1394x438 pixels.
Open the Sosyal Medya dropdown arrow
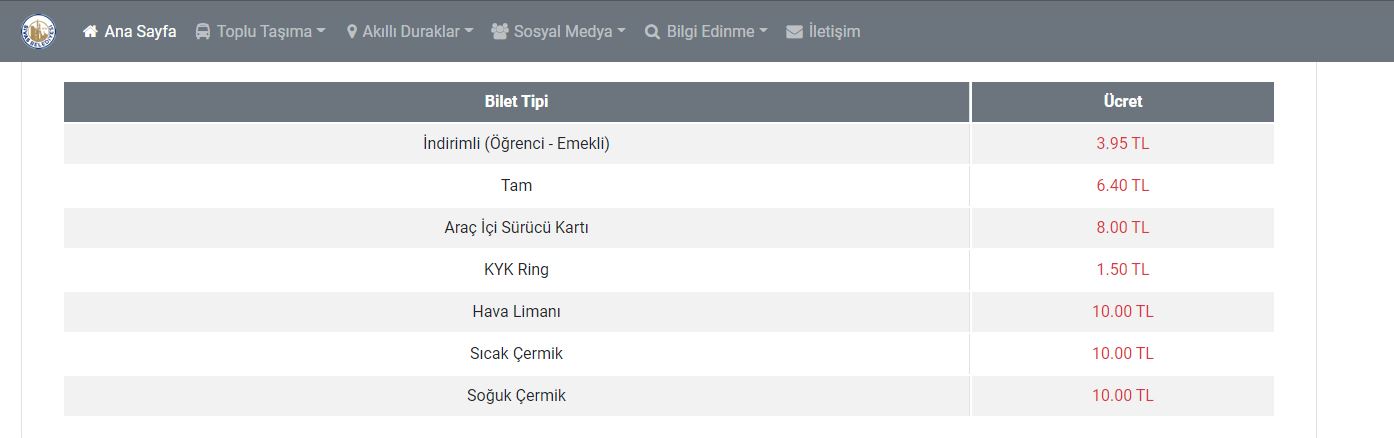(621, 31)
